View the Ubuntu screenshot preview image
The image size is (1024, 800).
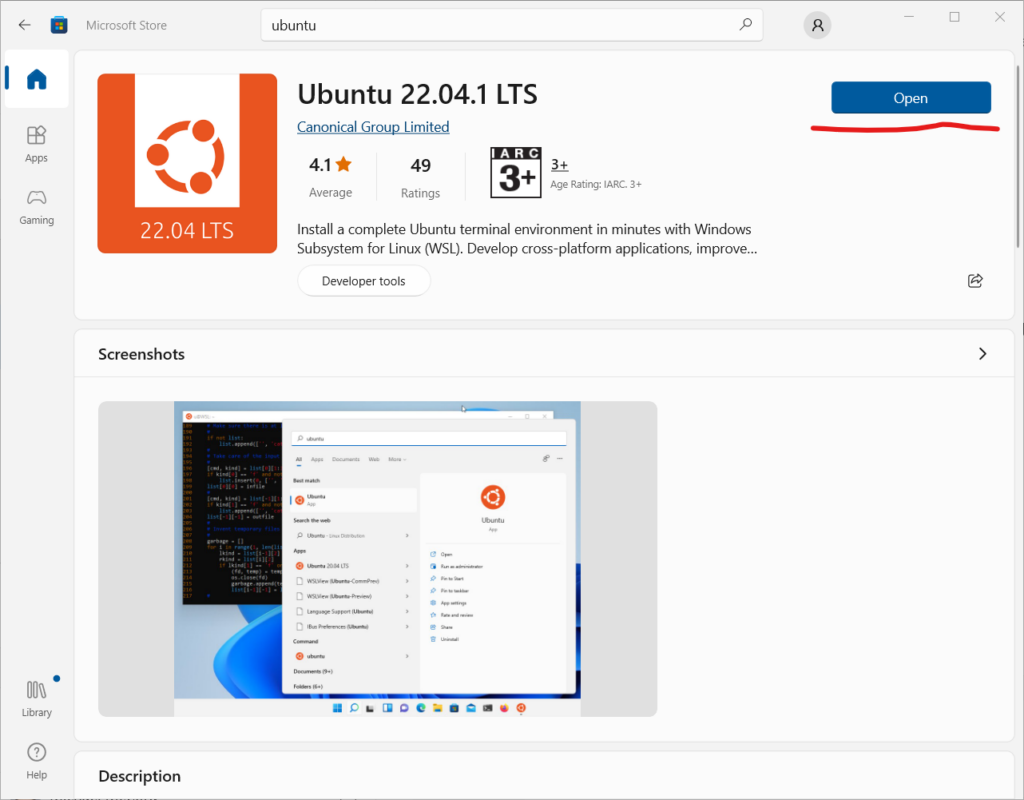point(377,559)
